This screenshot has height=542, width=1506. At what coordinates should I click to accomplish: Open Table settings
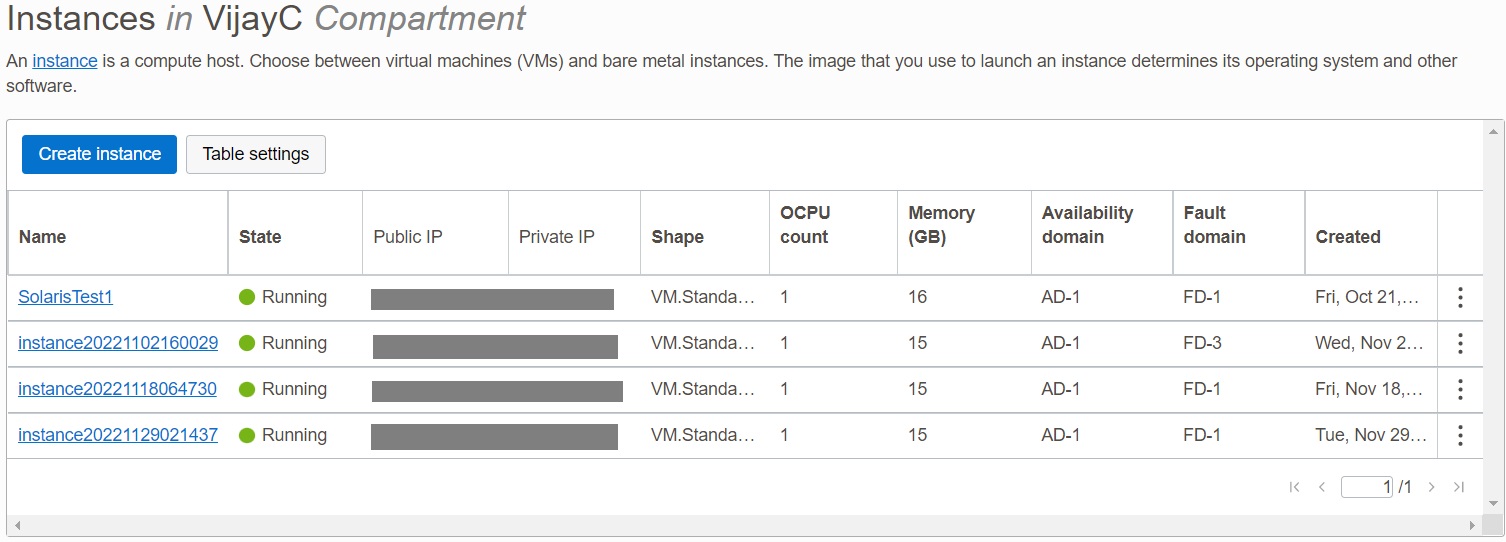(256, 154)
